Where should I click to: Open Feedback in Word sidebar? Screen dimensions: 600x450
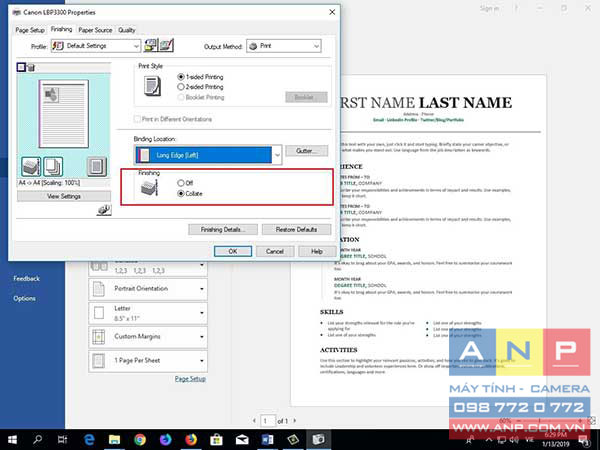coord(26,279)
